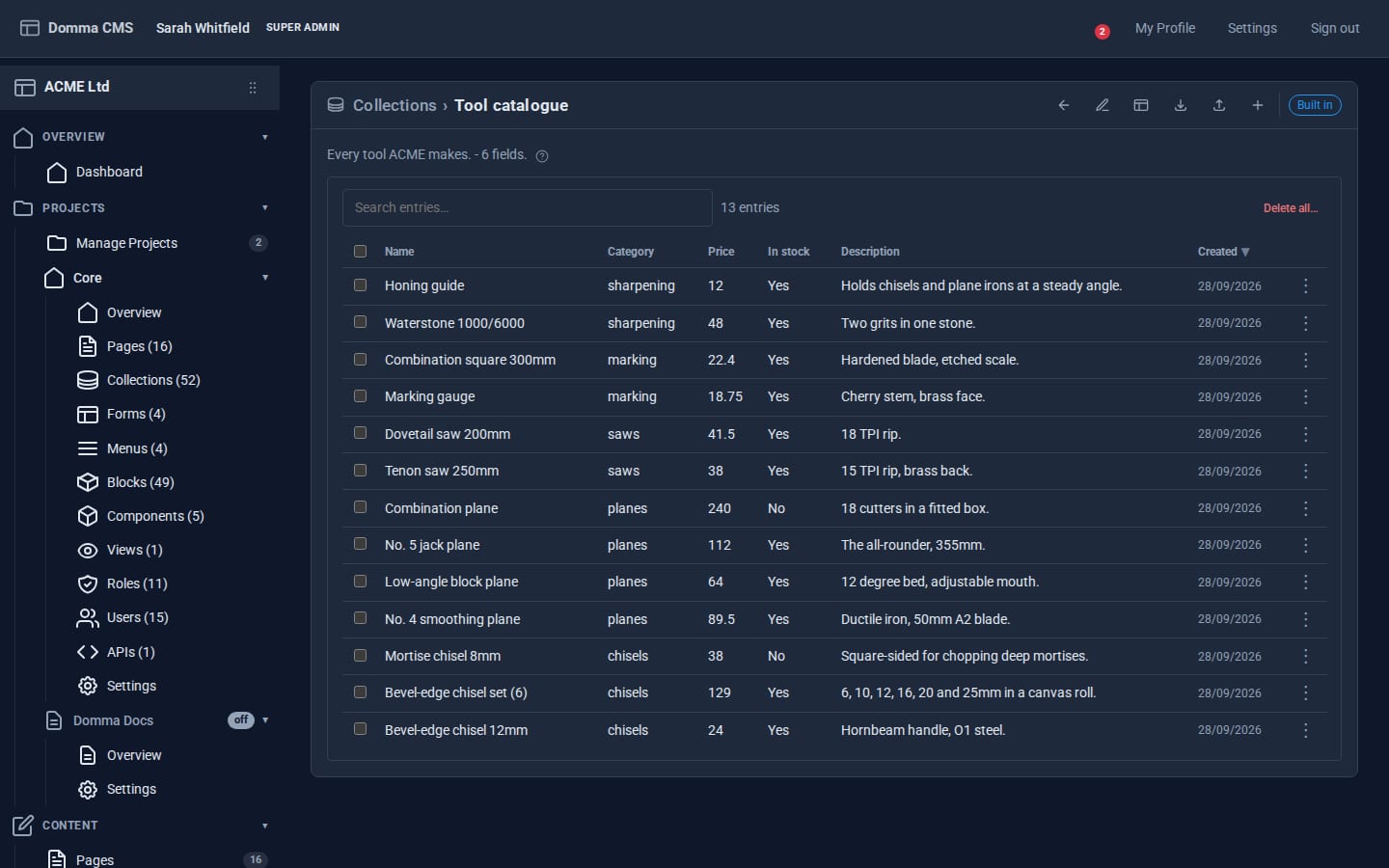Tick checkbox for Dovetail saw 200mm

(x=361, y=433)
